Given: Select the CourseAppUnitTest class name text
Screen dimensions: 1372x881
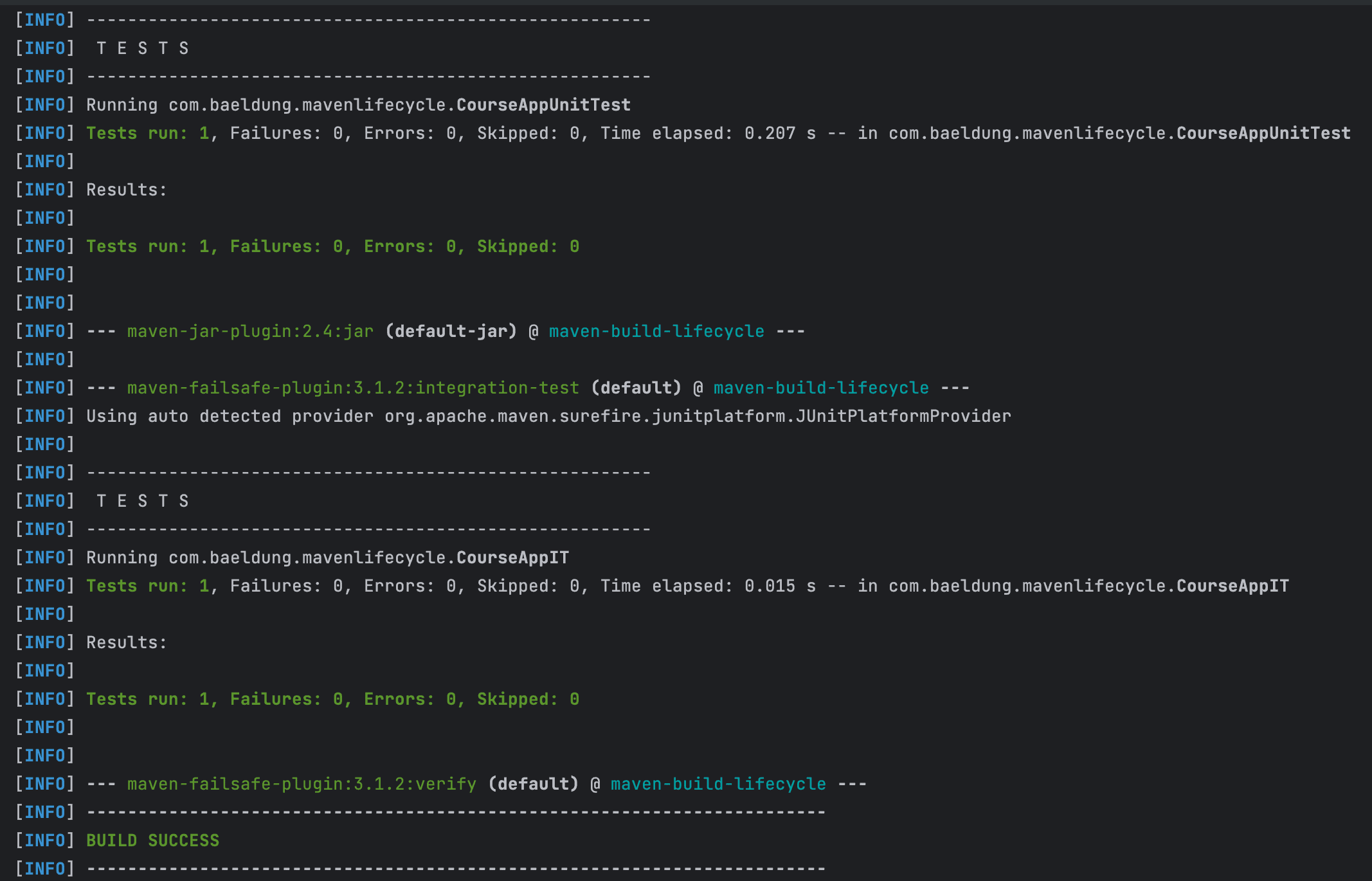Looking at the screenshot, I should coord(542,104).
